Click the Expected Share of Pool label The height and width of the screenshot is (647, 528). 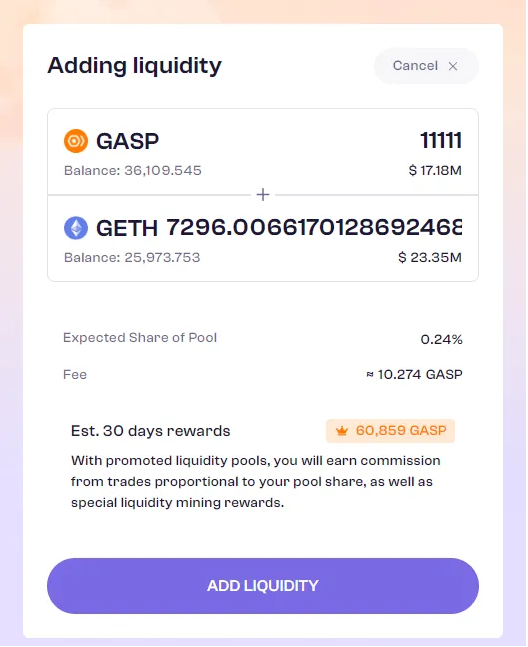tap(140, 338)
